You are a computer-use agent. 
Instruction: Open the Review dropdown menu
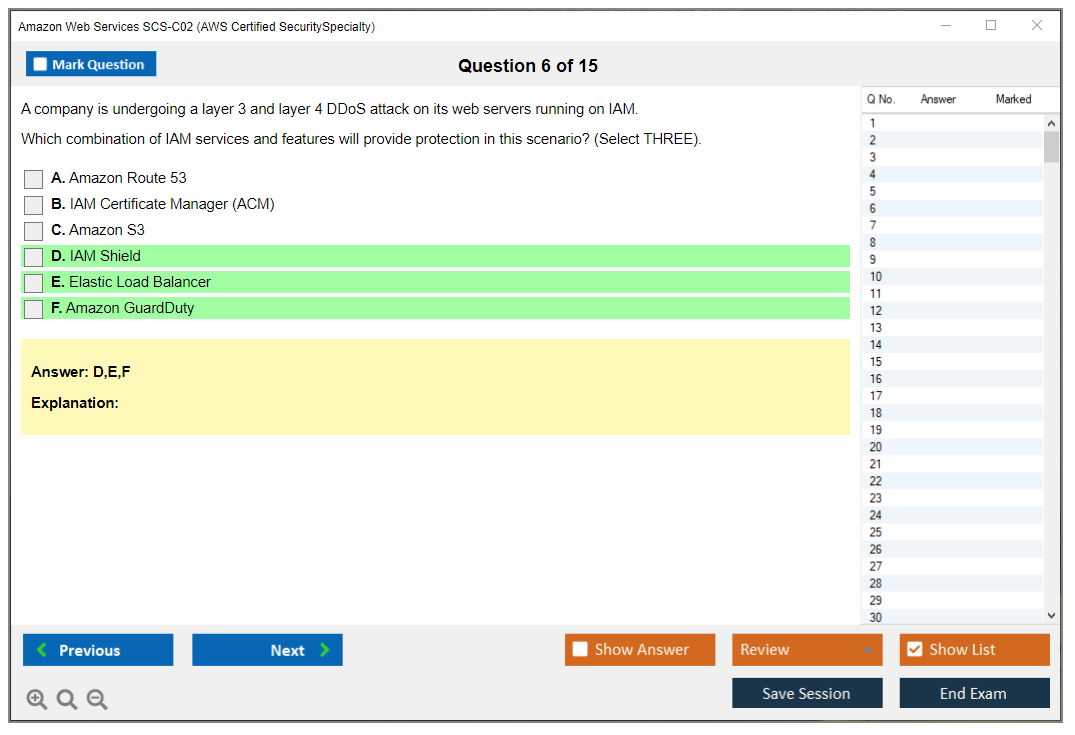tap(806, 650)
